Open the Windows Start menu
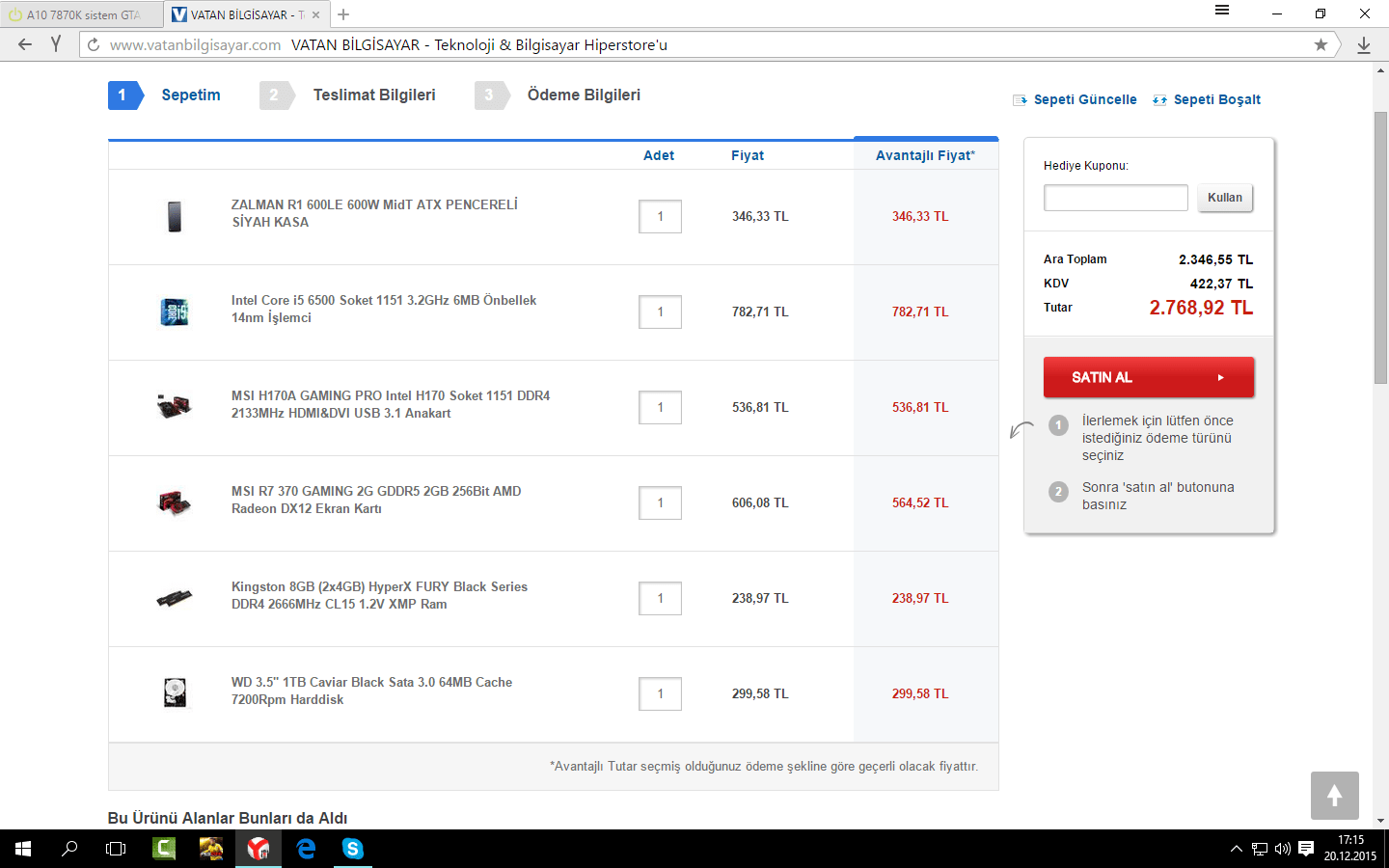Screen dimensions: 1389x868 pyautogui.click(x=23, y=849)
